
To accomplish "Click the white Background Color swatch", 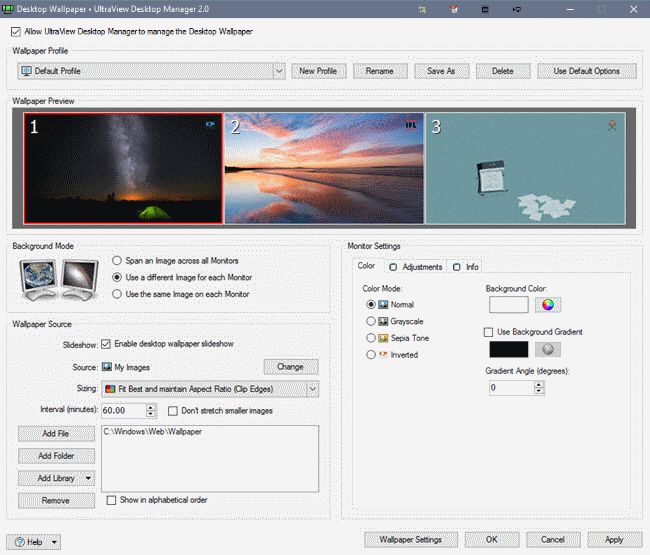I will 509,305.
